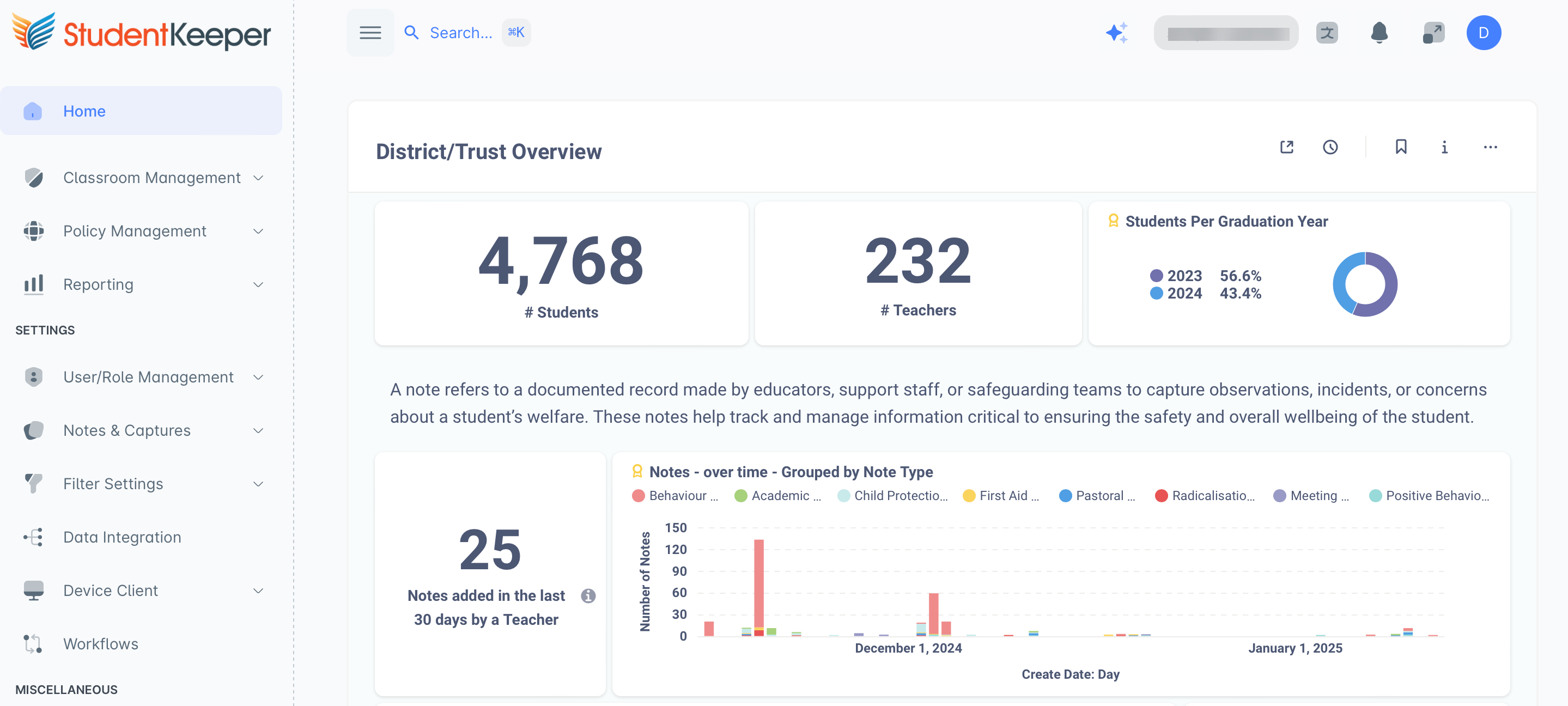The width and height of the screenshot is (1568, 706).
Task: Click info icon beside Notes added label
Action: coord(587,595)
